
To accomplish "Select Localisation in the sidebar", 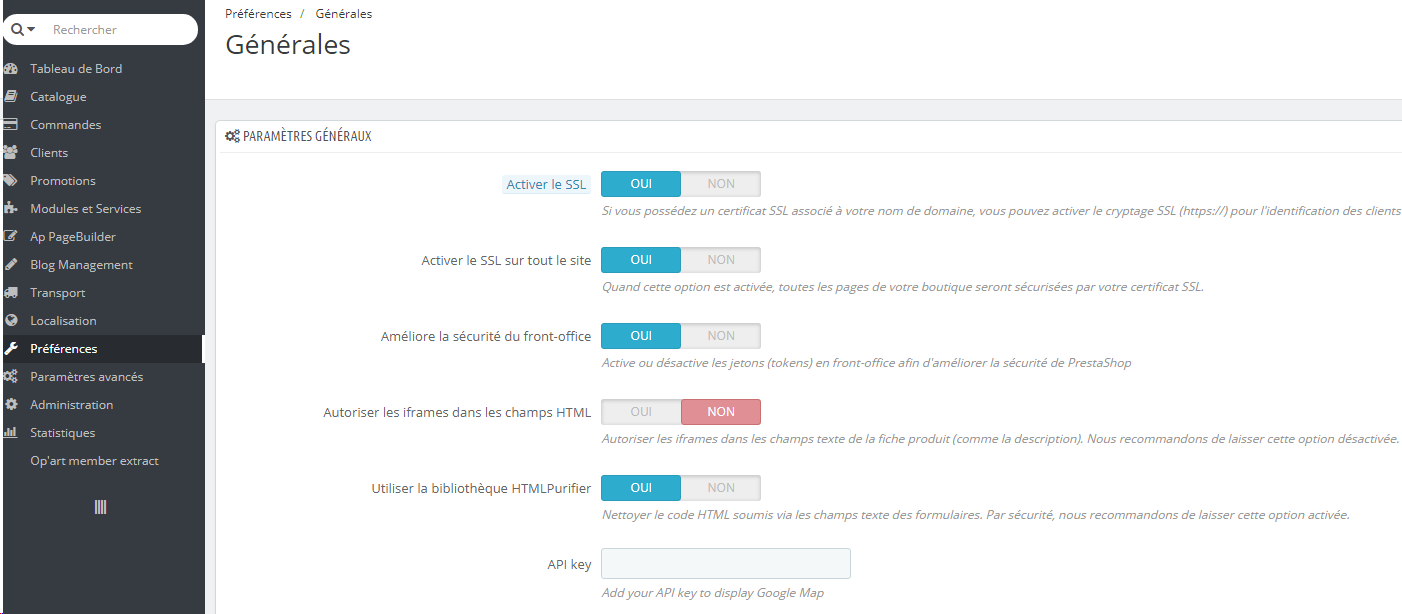I will 63,321.
